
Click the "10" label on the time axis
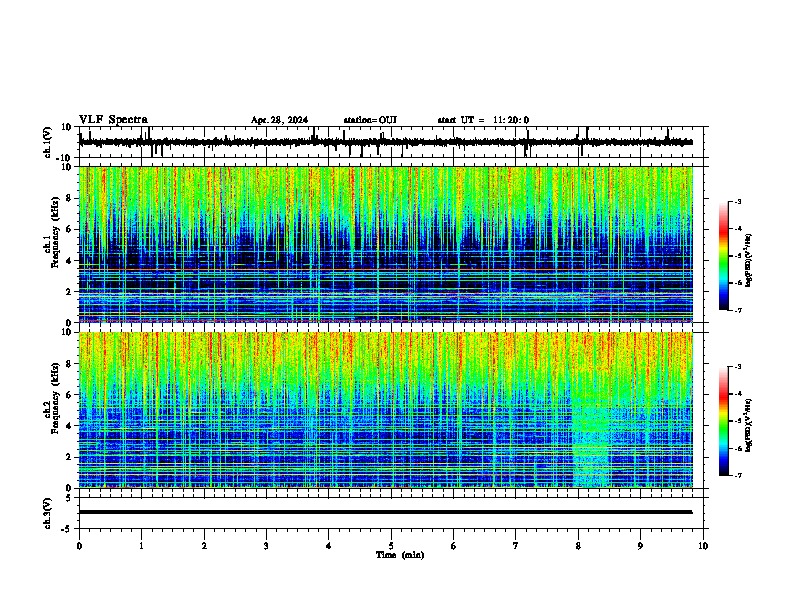click(x=703, y=546)
